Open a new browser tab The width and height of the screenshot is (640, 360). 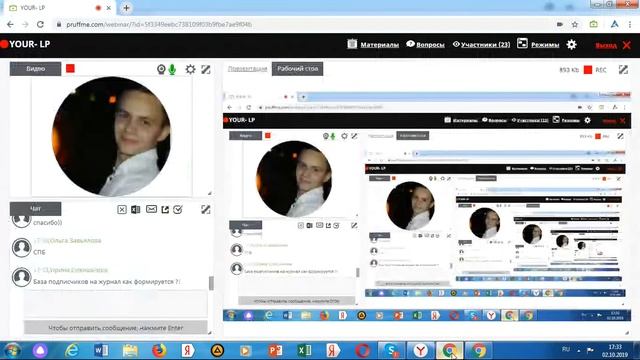tap(126, 8)
